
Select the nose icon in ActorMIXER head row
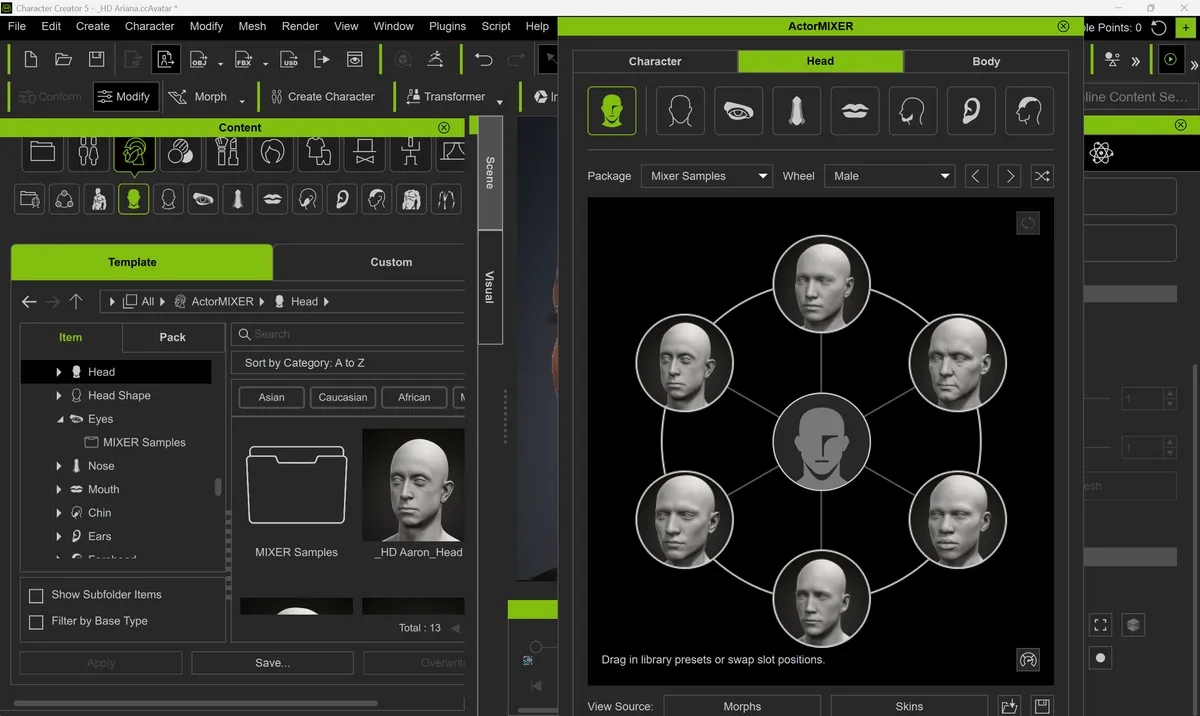coord(796,110)
